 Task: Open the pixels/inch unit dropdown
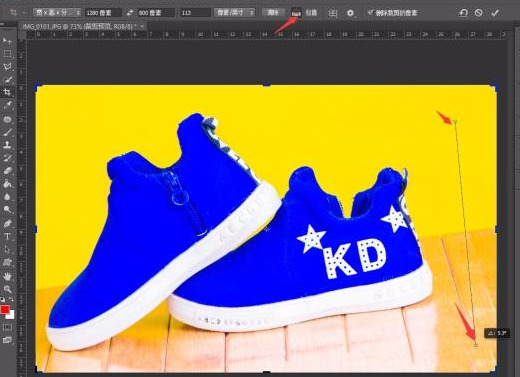coord(234,13)
